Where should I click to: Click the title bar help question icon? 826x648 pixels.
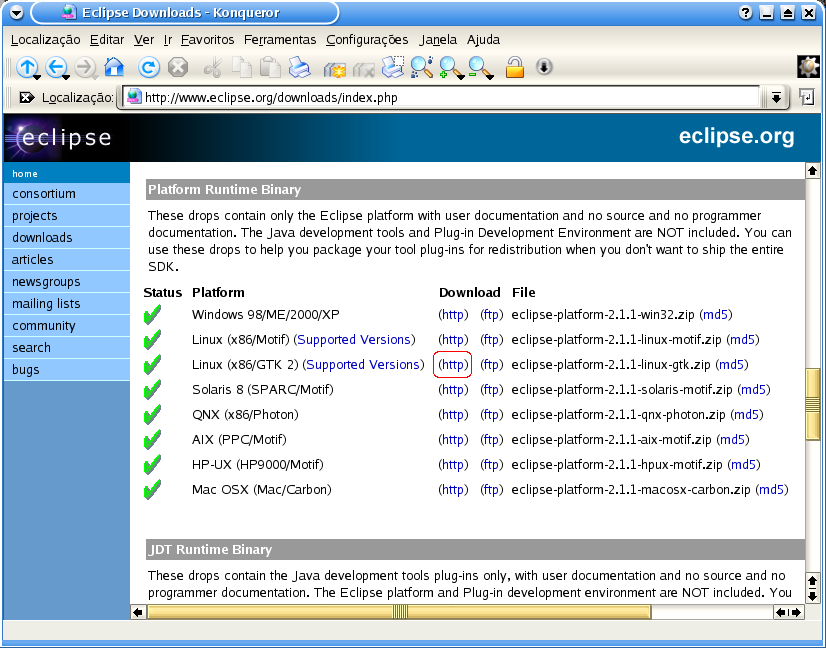coord(745,13)
